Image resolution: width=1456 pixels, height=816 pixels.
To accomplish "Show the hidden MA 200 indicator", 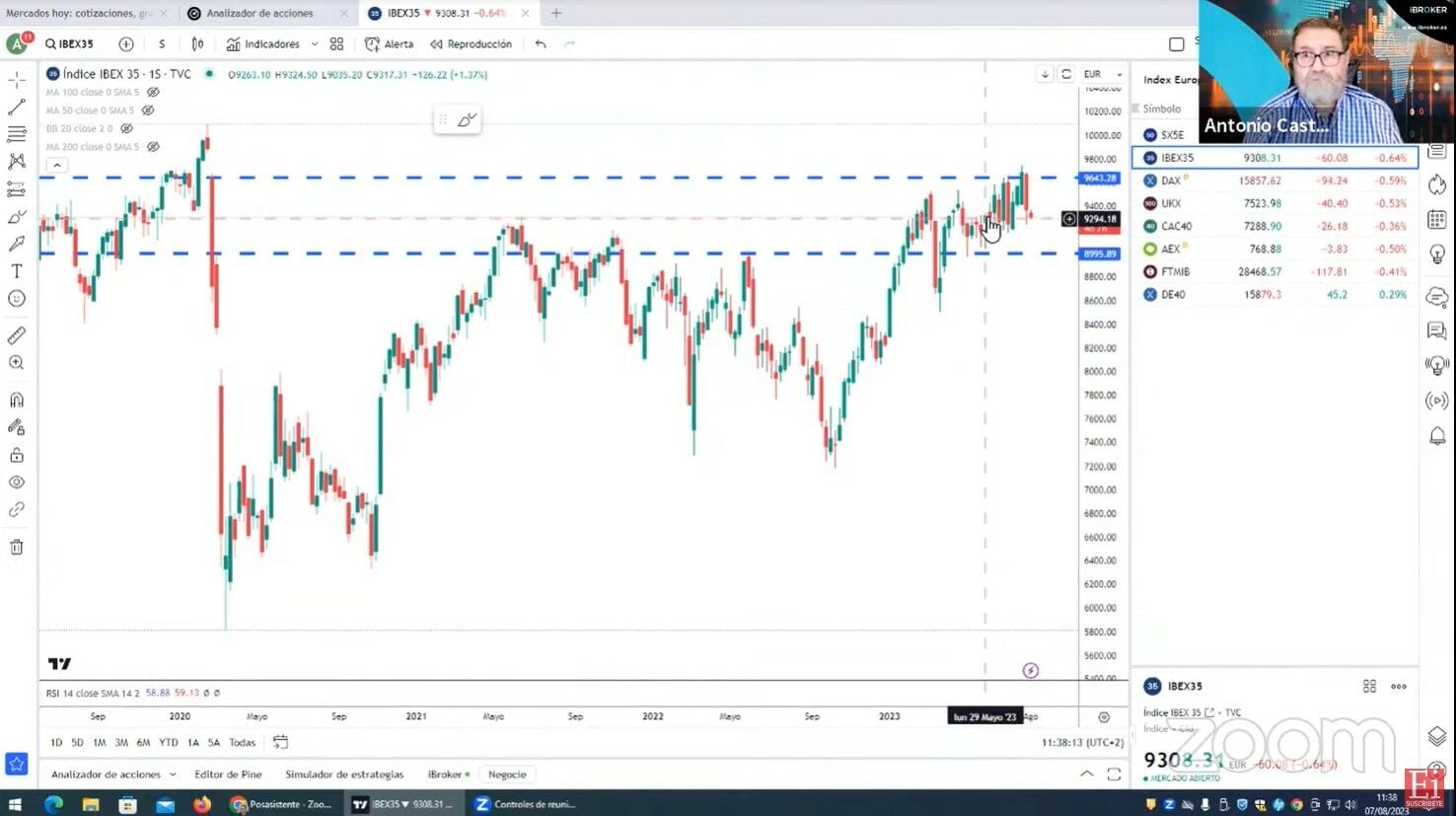I will pos(153,147).
